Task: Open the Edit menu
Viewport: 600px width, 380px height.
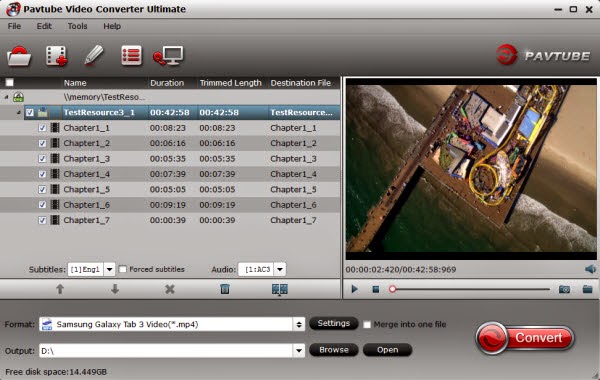Action: click(44, 26)
